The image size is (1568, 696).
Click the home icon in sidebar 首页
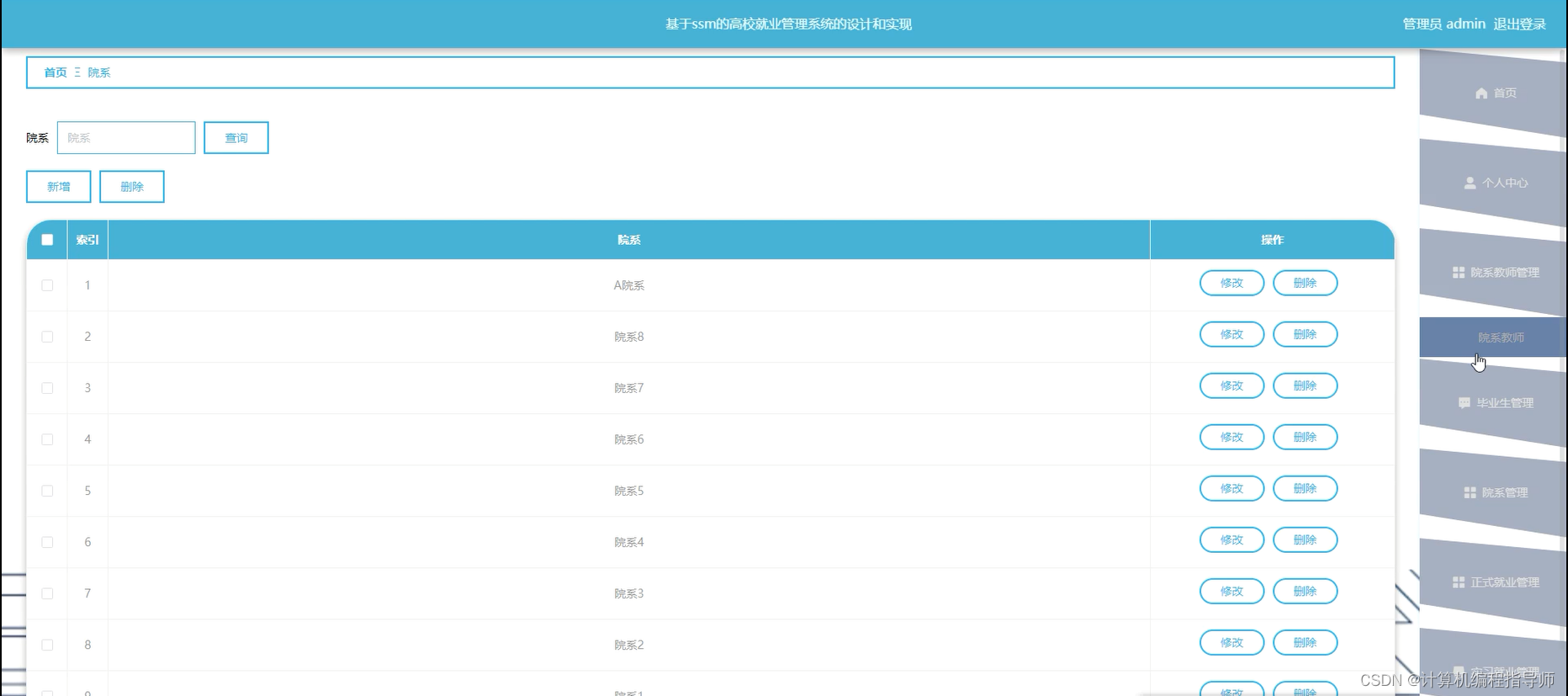(x=1481, y=93)
